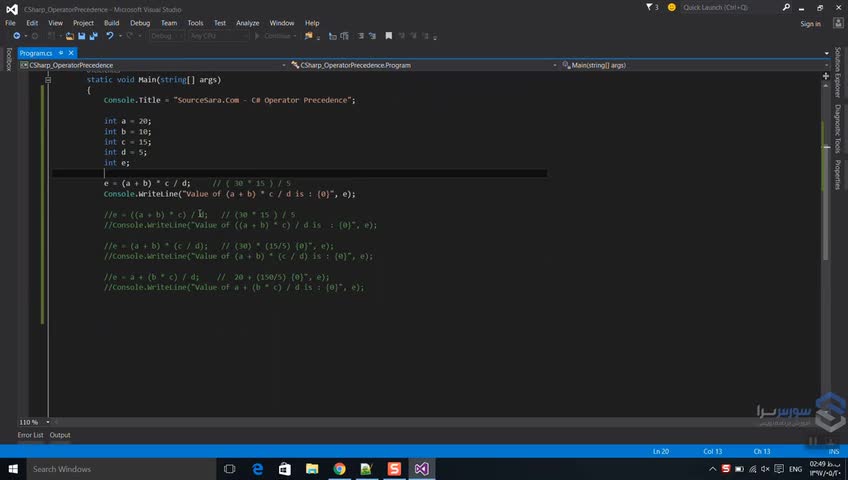The image size is (848, 480).
Task: Click the Find in Files icon
Action: coord(309,36)
